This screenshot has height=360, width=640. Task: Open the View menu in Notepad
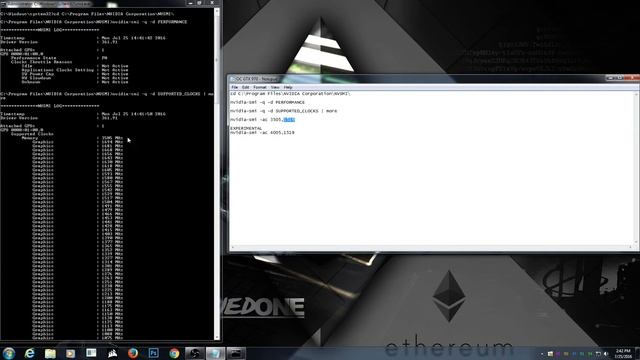(x=275, y=87)
